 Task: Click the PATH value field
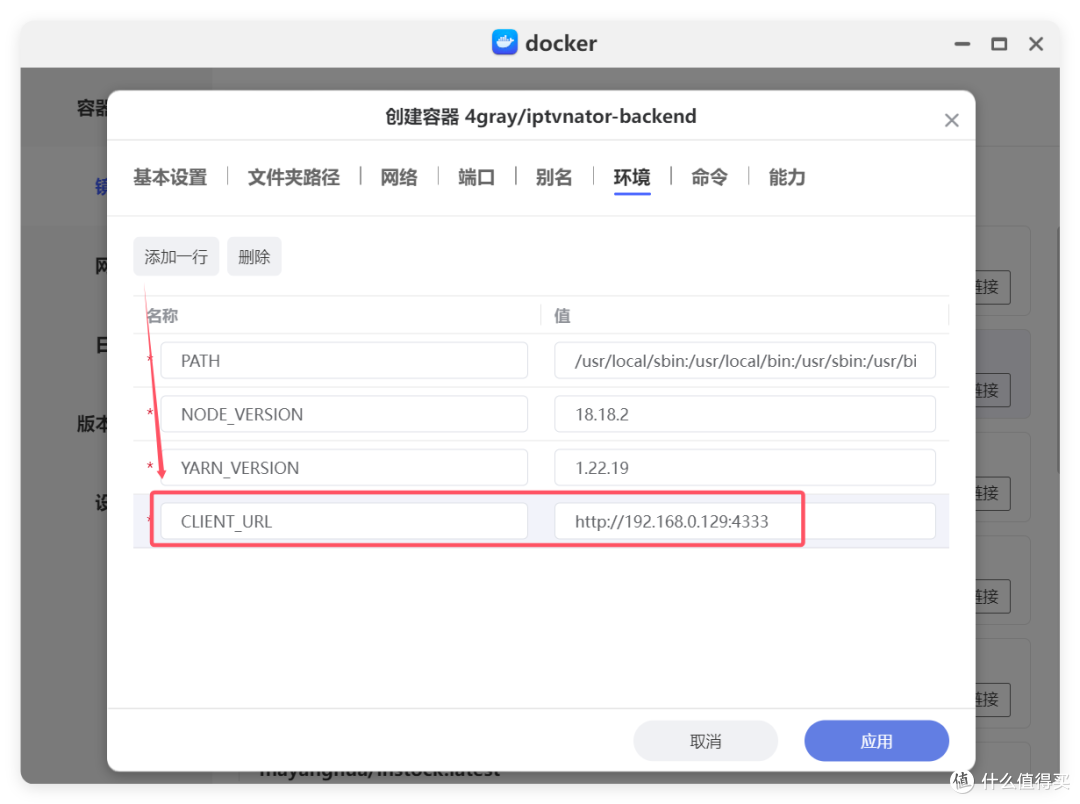tap(744, 360)
